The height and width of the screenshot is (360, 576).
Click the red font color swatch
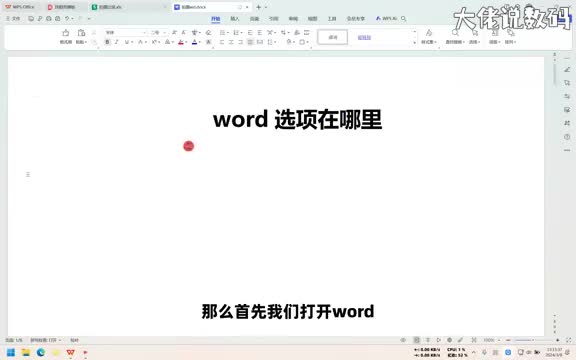pyautogui.click(x=181, y=42)
